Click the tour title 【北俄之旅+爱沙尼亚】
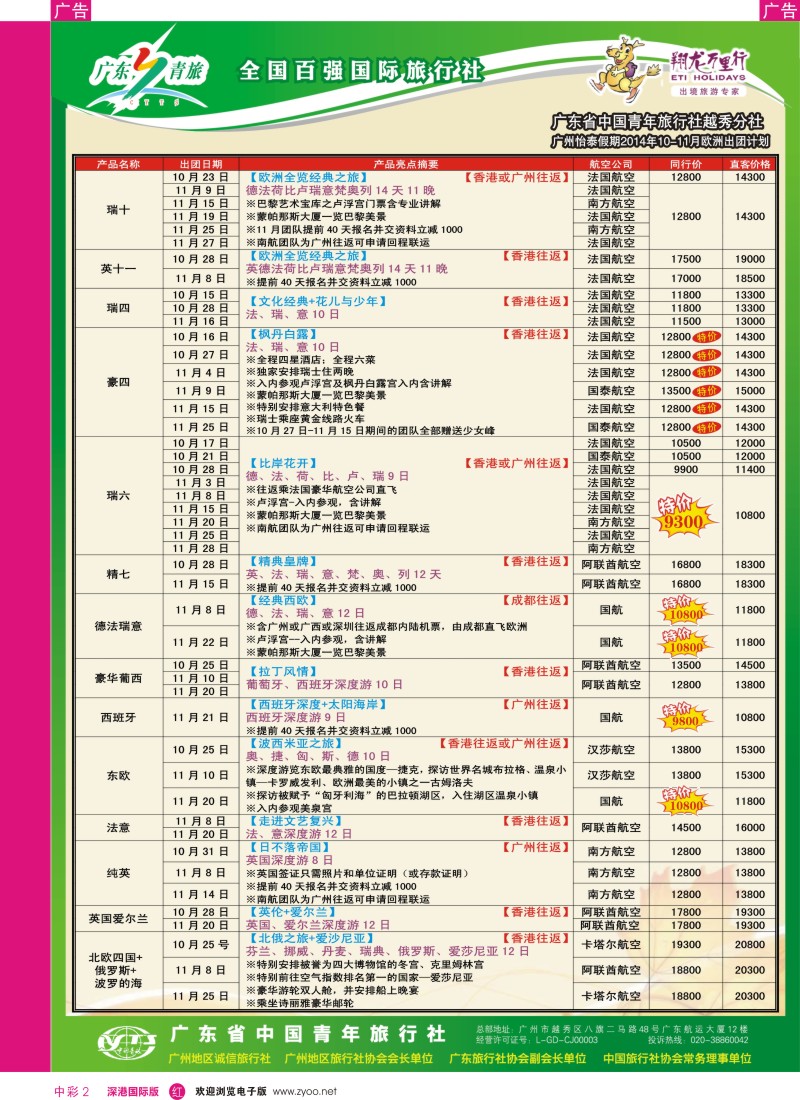This screenshot has height=1100, width=800. 312,938
